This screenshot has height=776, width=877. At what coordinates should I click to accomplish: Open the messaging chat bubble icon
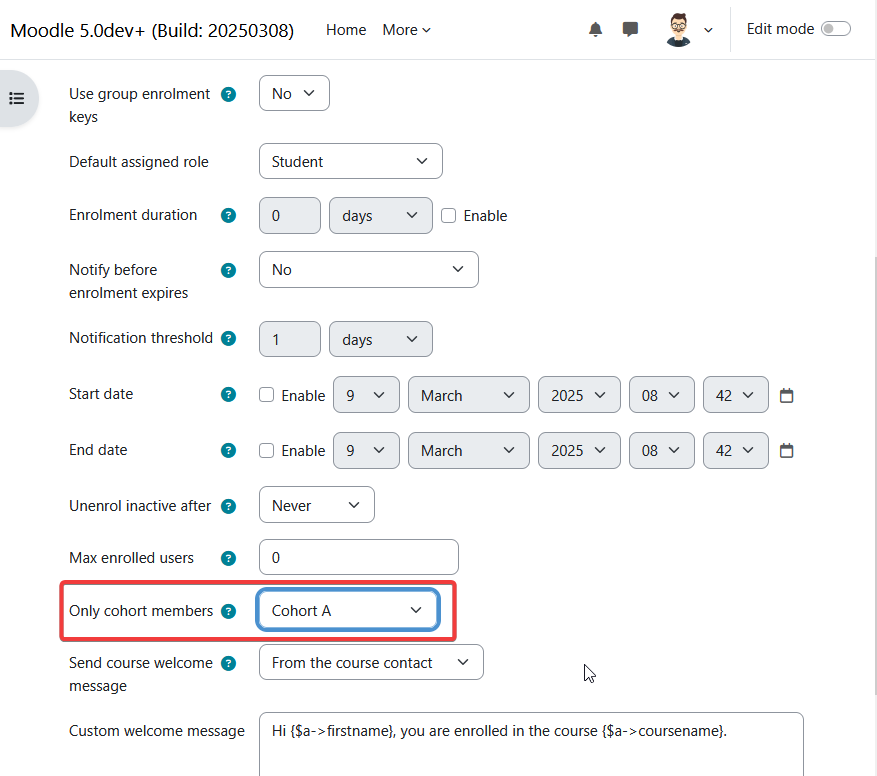pyautogui.click(x=630, y=29)
